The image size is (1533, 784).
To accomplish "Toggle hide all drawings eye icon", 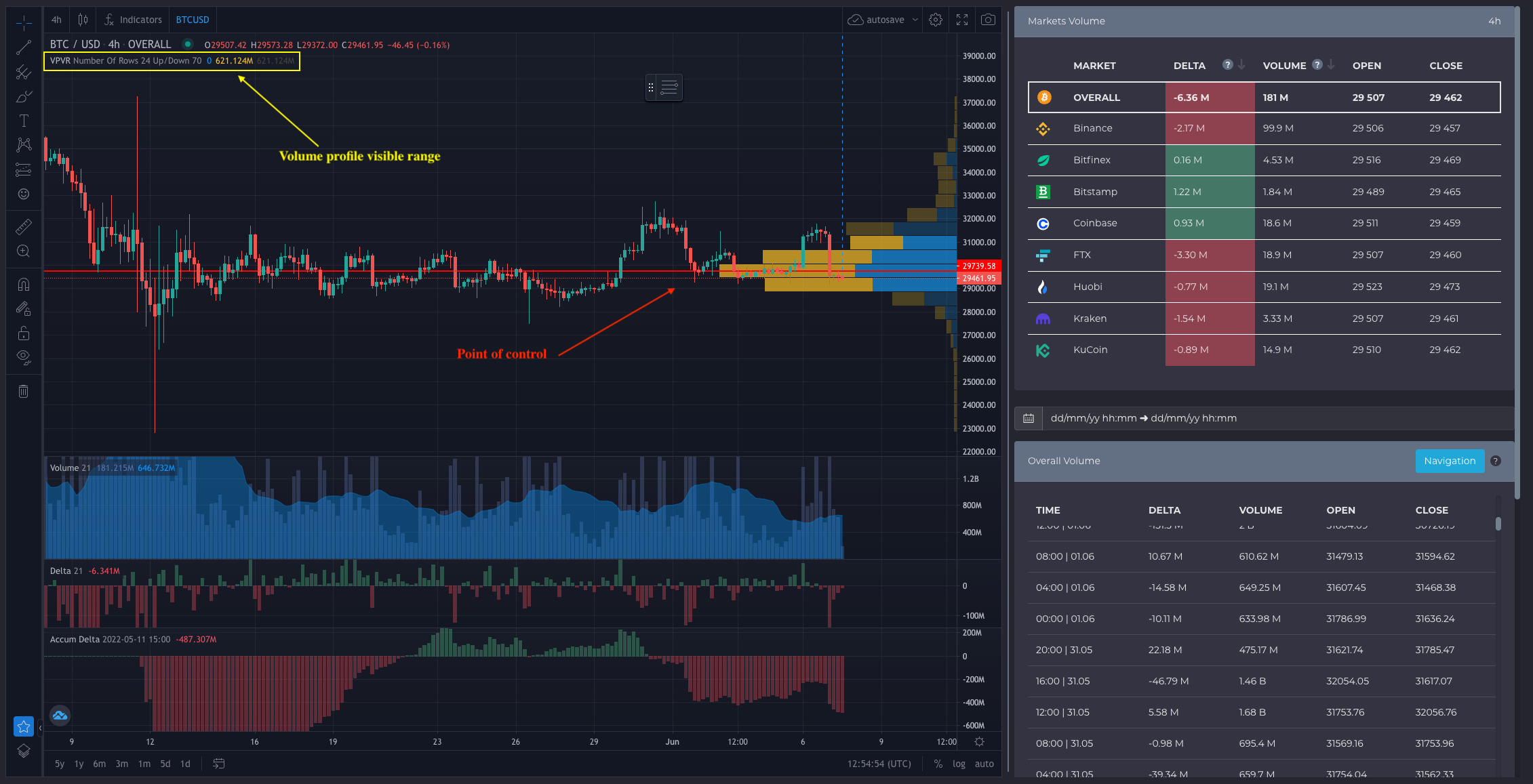I will point(24,357).
